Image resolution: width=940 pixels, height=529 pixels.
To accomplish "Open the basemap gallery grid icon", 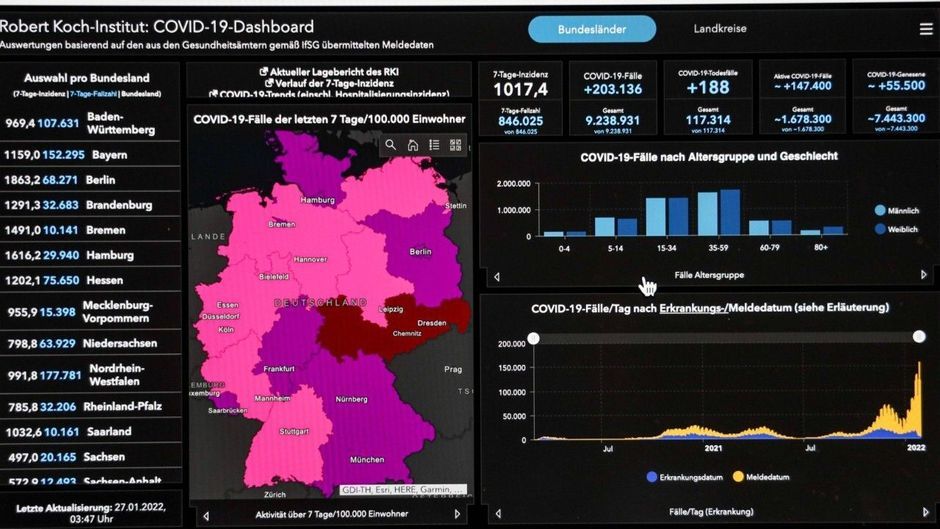I will coord(456,145).
